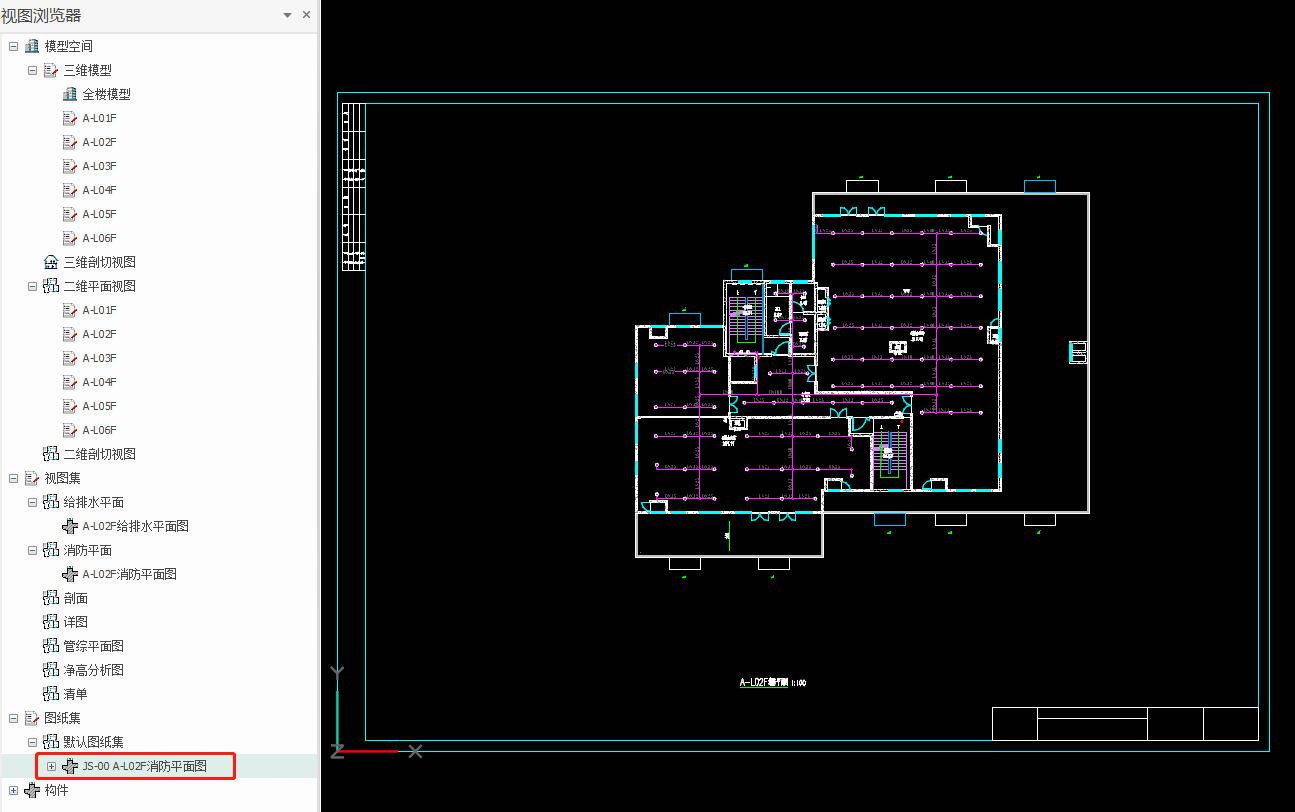The image size is (1295, 812).
Task: Open A-L05F under 二维平面视图
Action: (x=99, y=406)
